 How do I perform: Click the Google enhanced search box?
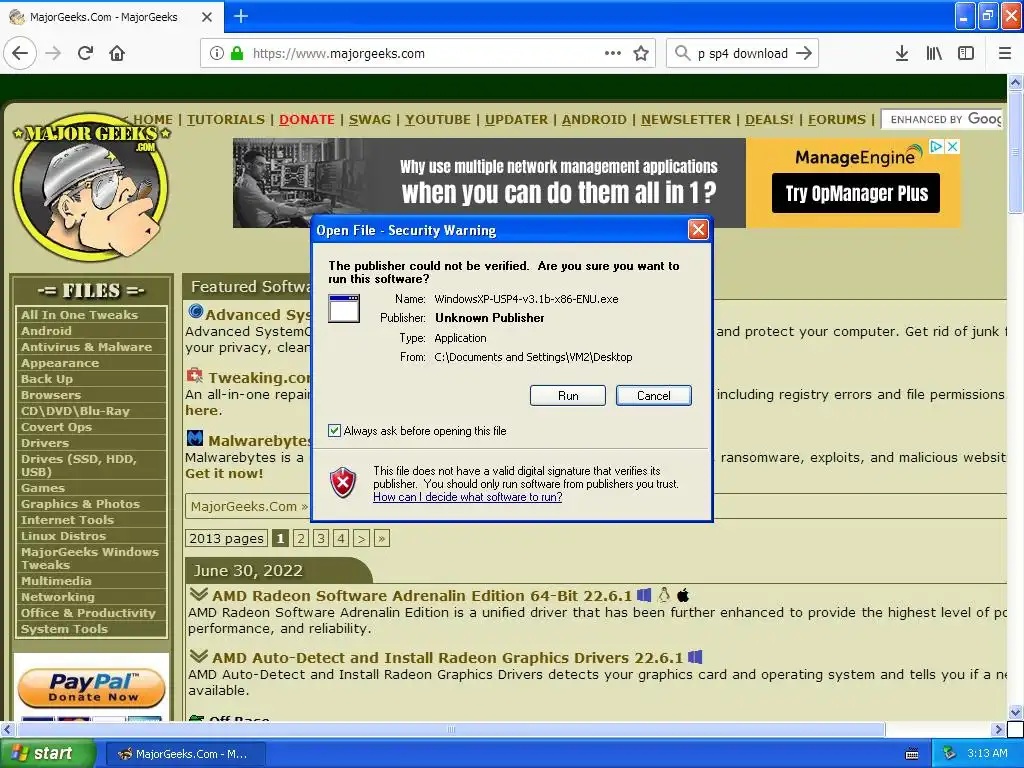(941, 120)
